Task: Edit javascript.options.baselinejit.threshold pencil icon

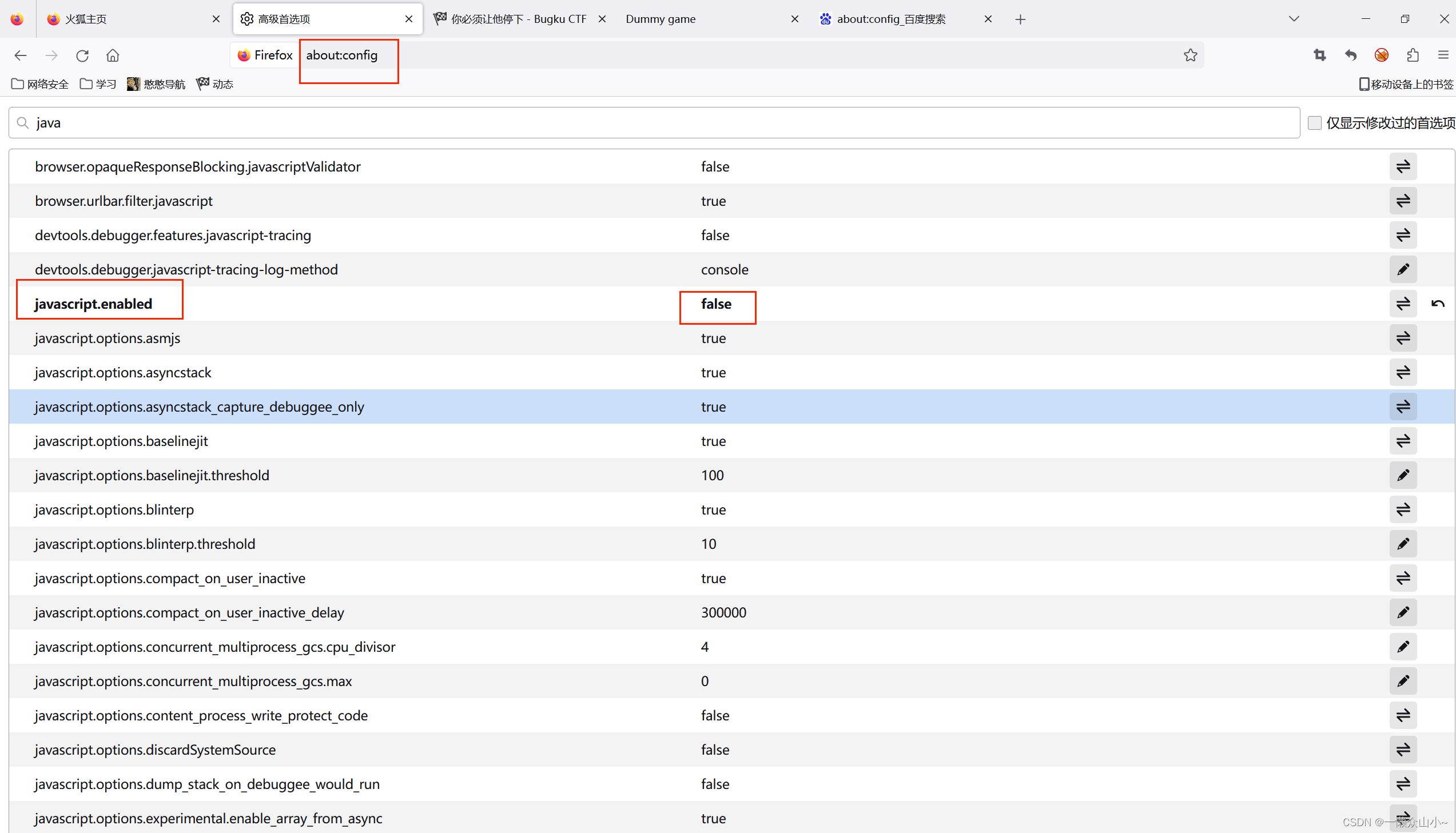Action: pyautogui.click(x=1403, y=476)
